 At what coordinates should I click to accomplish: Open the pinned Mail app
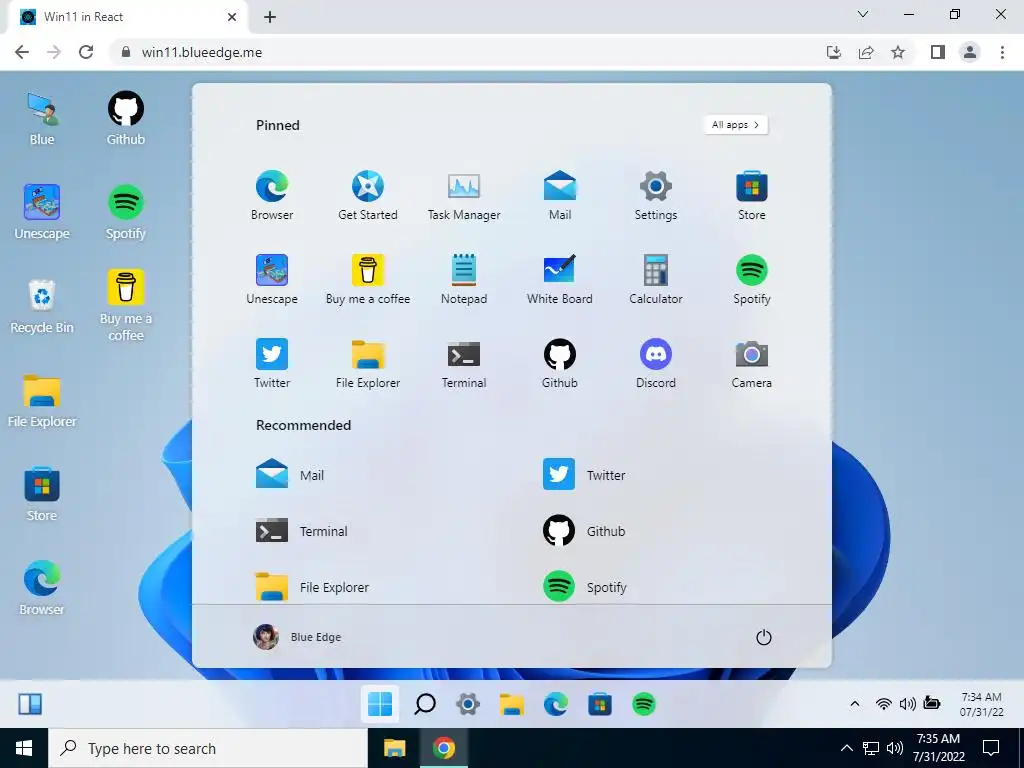pyautogui.click(x=560, y=195)
